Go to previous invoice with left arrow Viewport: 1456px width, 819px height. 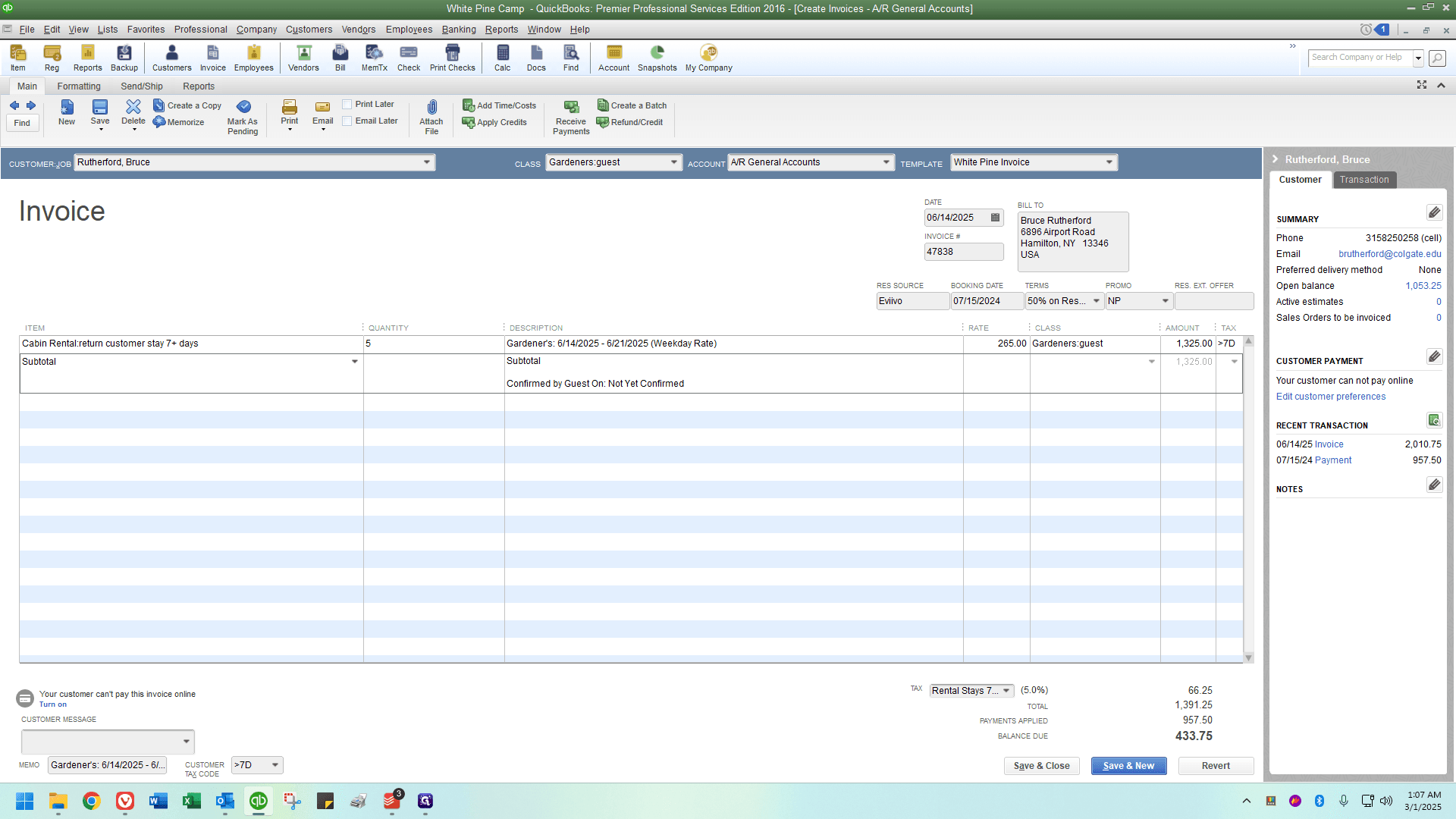tap(14, 105)
